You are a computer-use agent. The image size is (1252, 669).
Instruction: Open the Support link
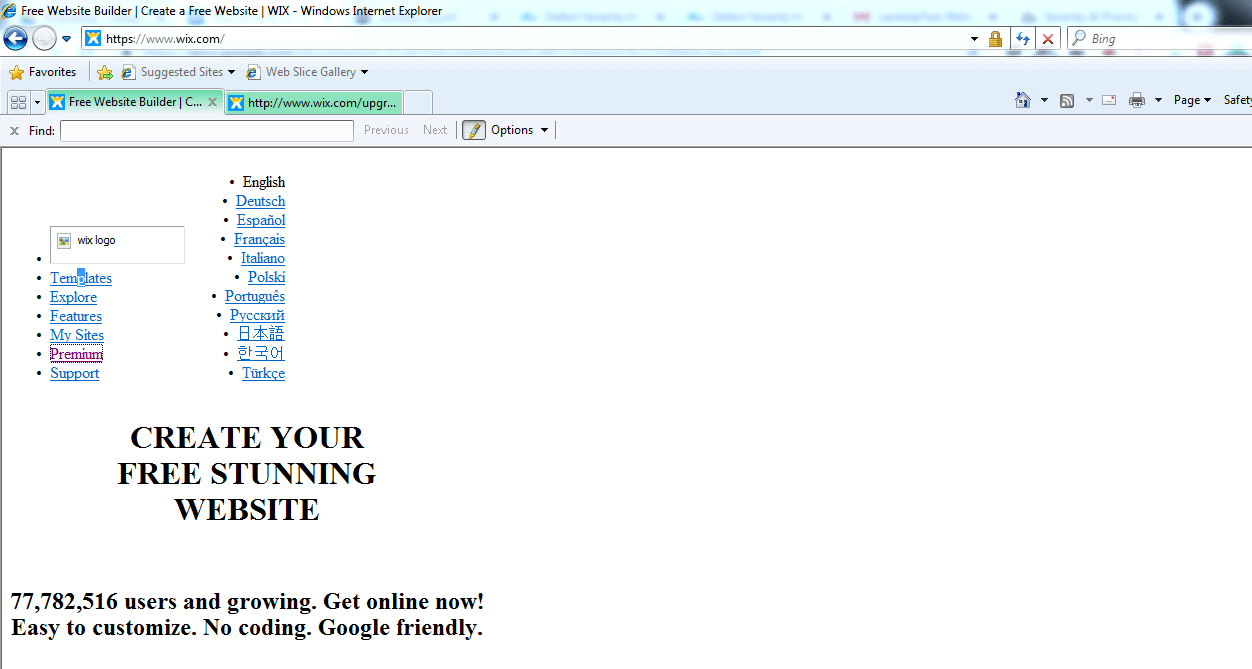point(74,373)
